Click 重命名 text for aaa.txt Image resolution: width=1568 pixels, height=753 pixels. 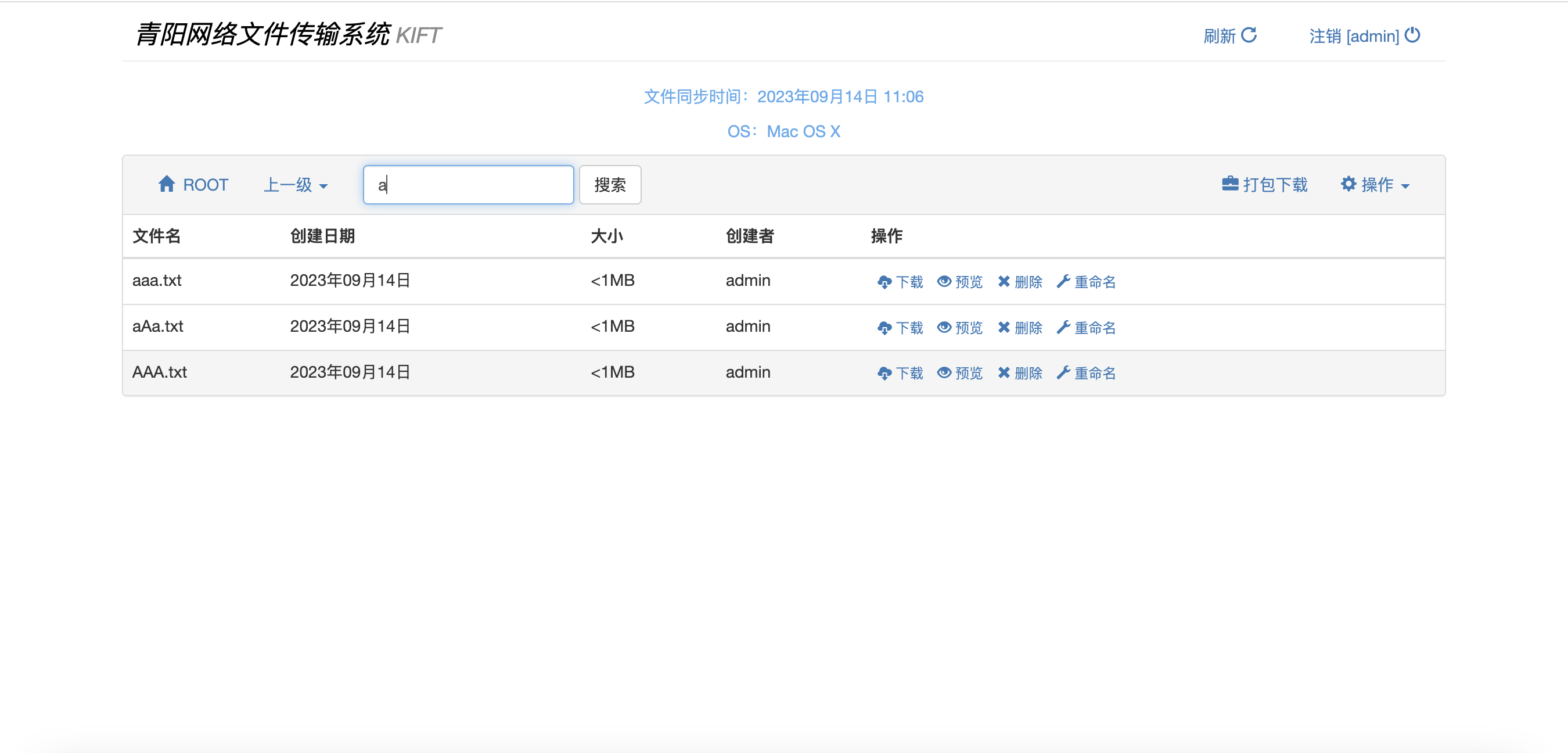coord(1095,282)
